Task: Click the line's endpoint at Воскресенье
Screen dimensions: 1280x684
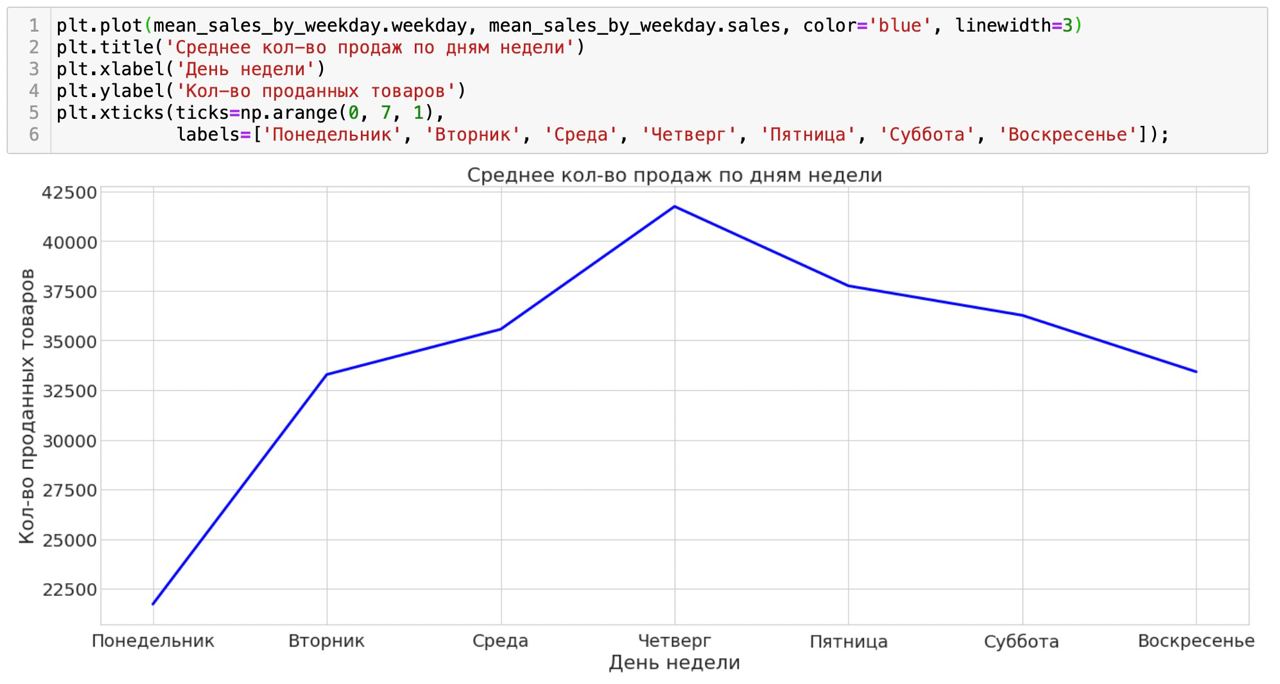Action: click(1196, 372)
